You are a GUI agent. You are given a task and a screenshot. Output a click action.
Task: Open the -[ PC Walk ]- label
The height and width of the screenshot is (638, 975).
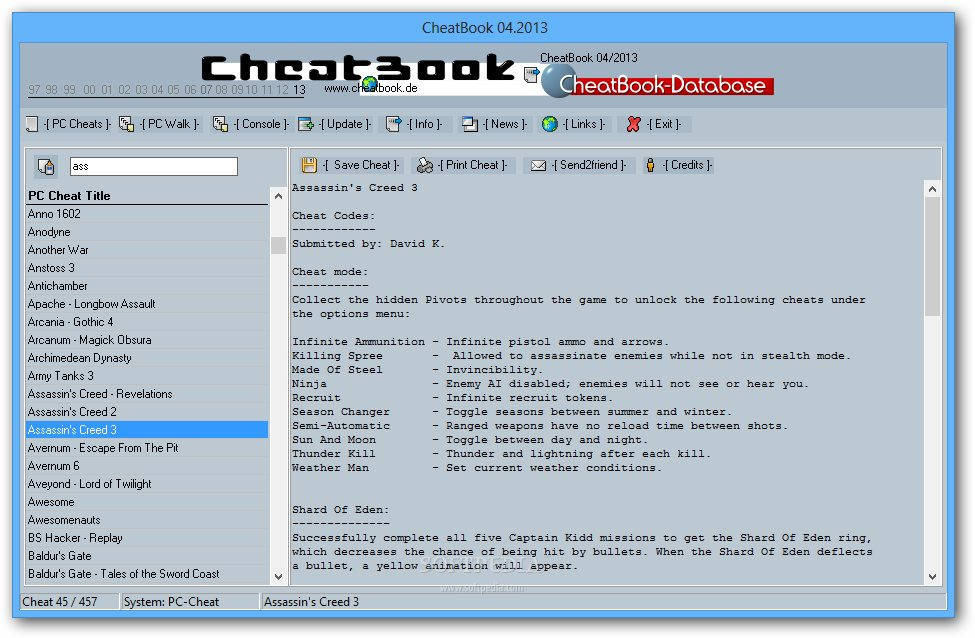click(x=169, y=124)
